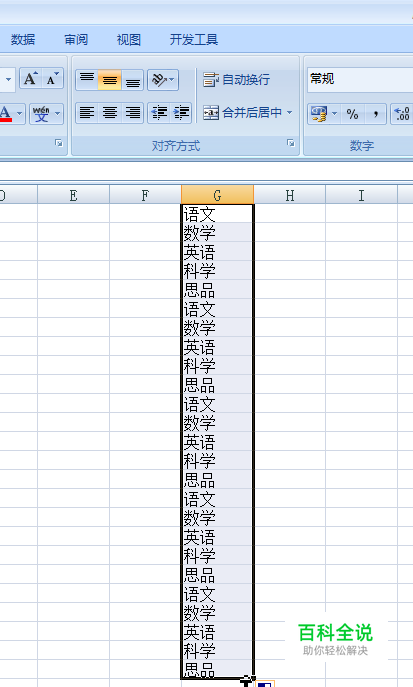The width and height of the screenshot is (413, 687).
Task: Open the 数据 ribbon tab
Action: (23, 39)
